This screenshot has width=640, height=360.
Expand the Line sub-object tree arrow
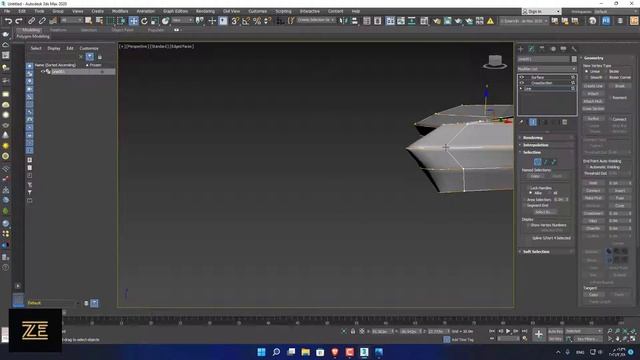(x=521, y=89)
